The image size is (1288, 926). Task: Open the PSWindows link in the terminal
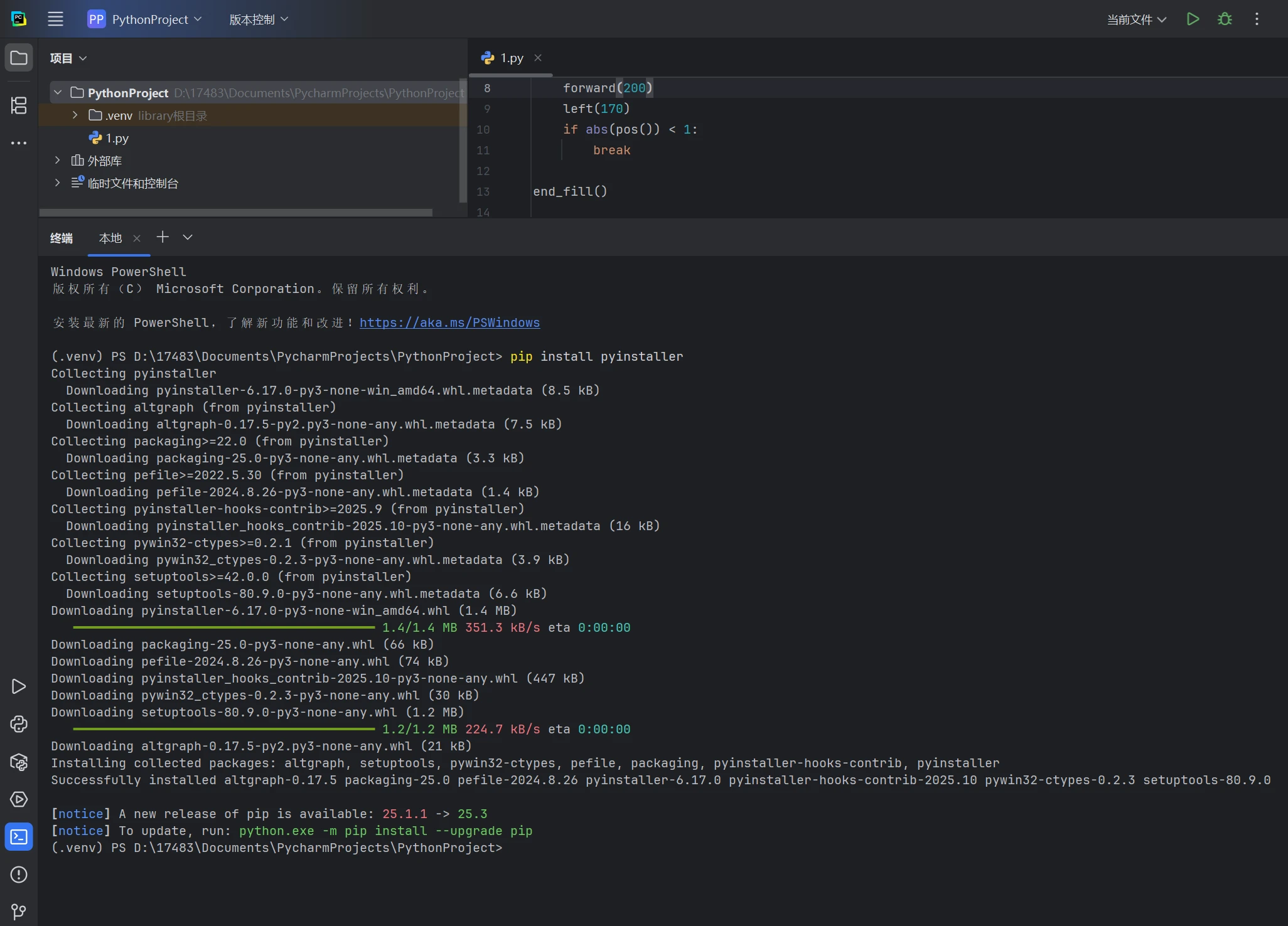pyautogui.click(x=449, y=322)
